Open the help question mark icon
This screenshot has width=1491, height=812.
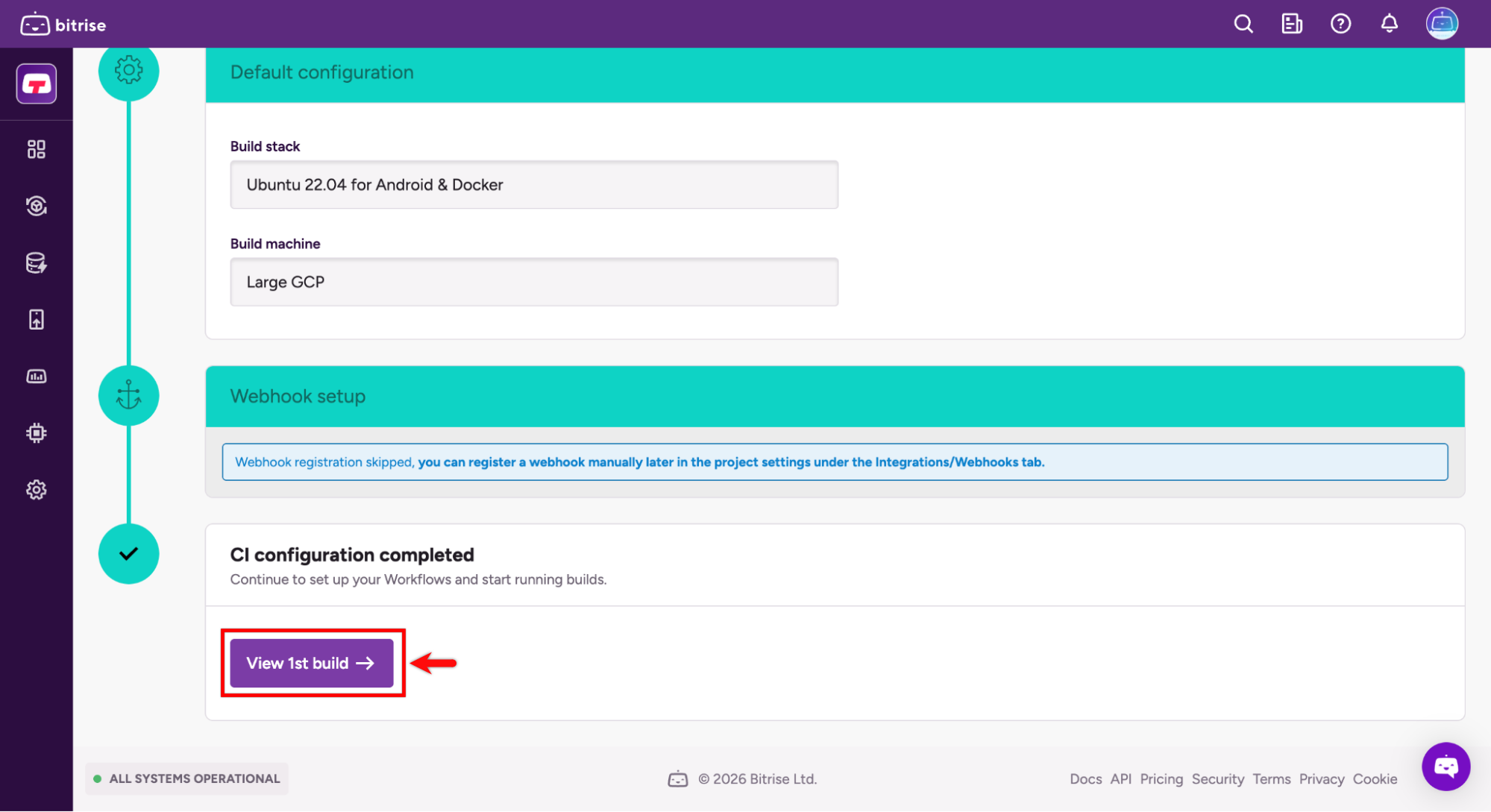click(x=1340, y=24)
